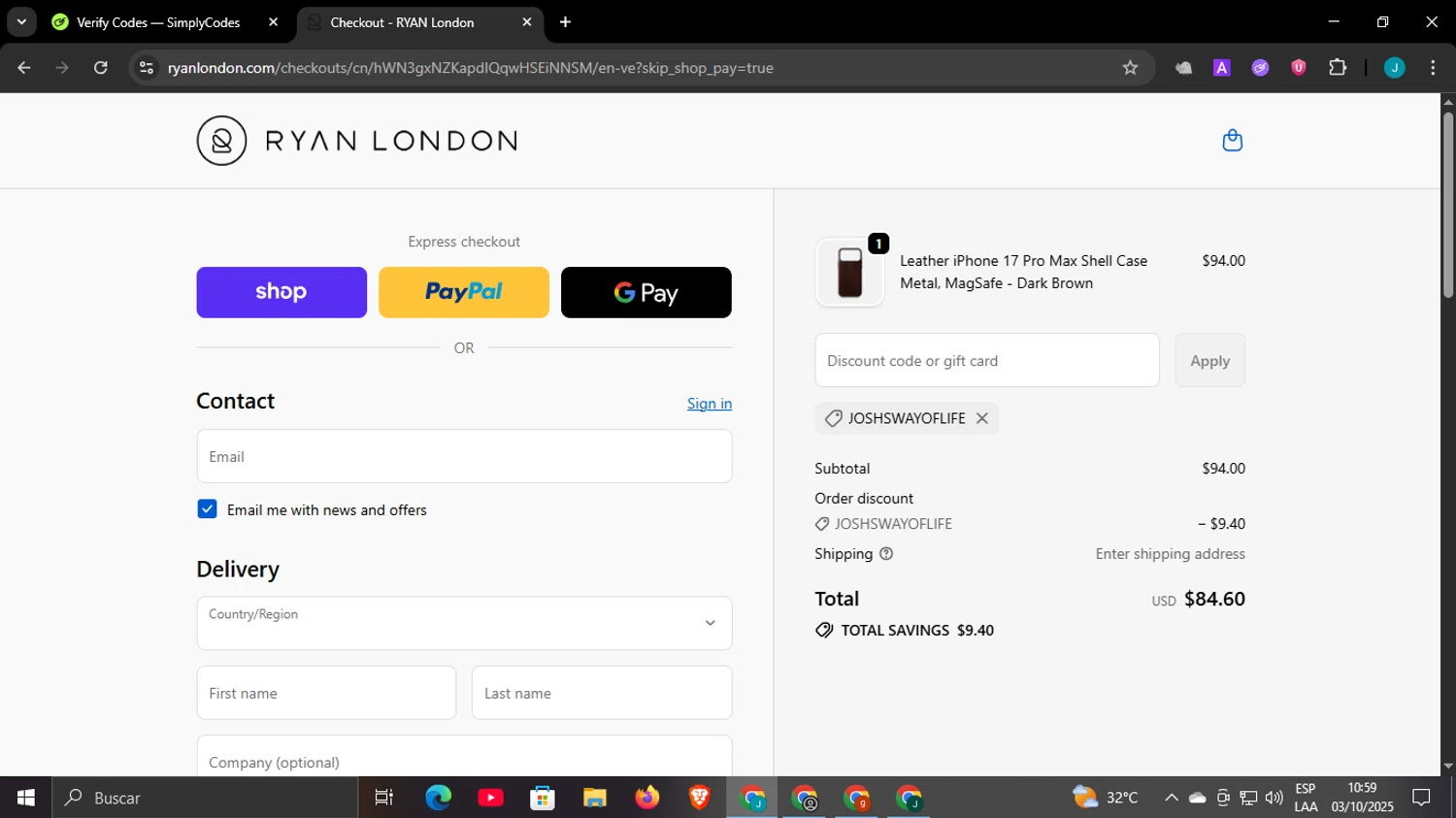The height and width of the screenshot is (818, 1456).
Task: Launch Brave browser from the taskbar
Action: point(699,798)
